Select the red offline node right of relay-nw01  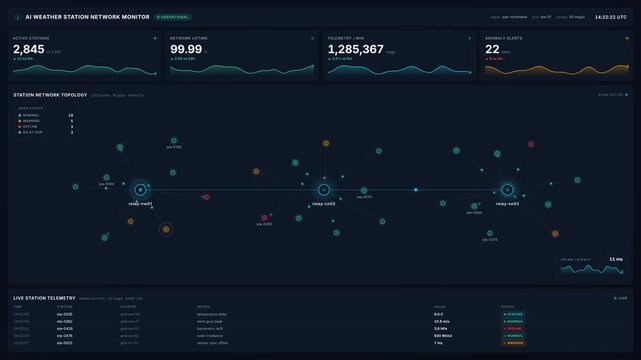[x=206, y=197]
